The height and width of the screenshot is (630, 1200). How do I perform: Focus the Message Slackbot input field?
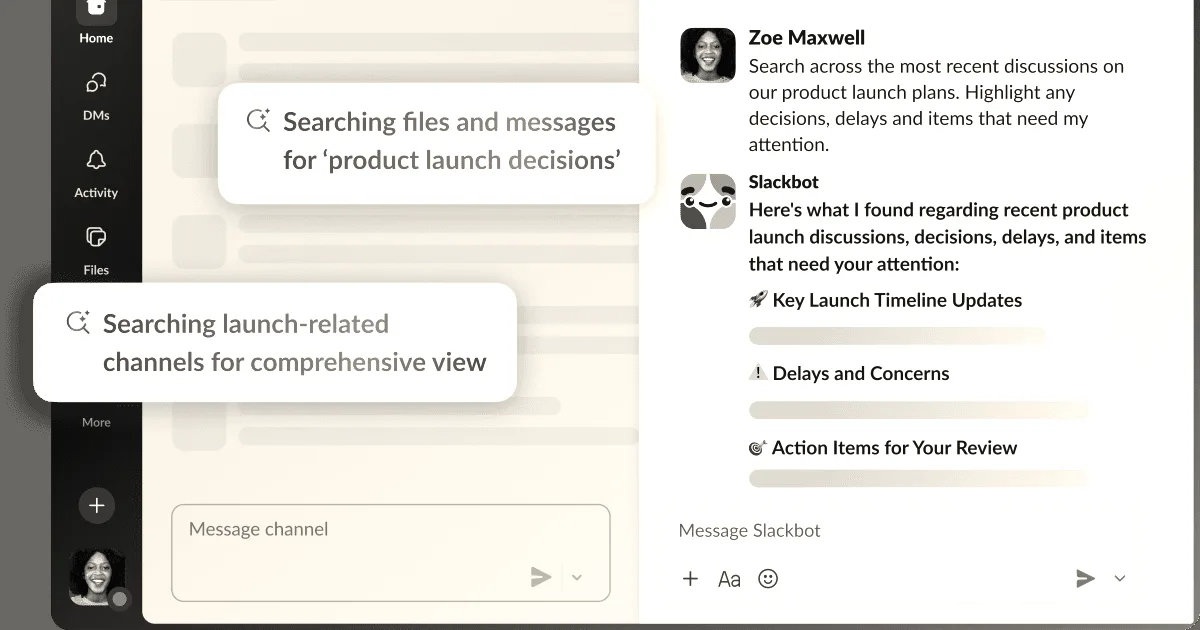(750, 531)
